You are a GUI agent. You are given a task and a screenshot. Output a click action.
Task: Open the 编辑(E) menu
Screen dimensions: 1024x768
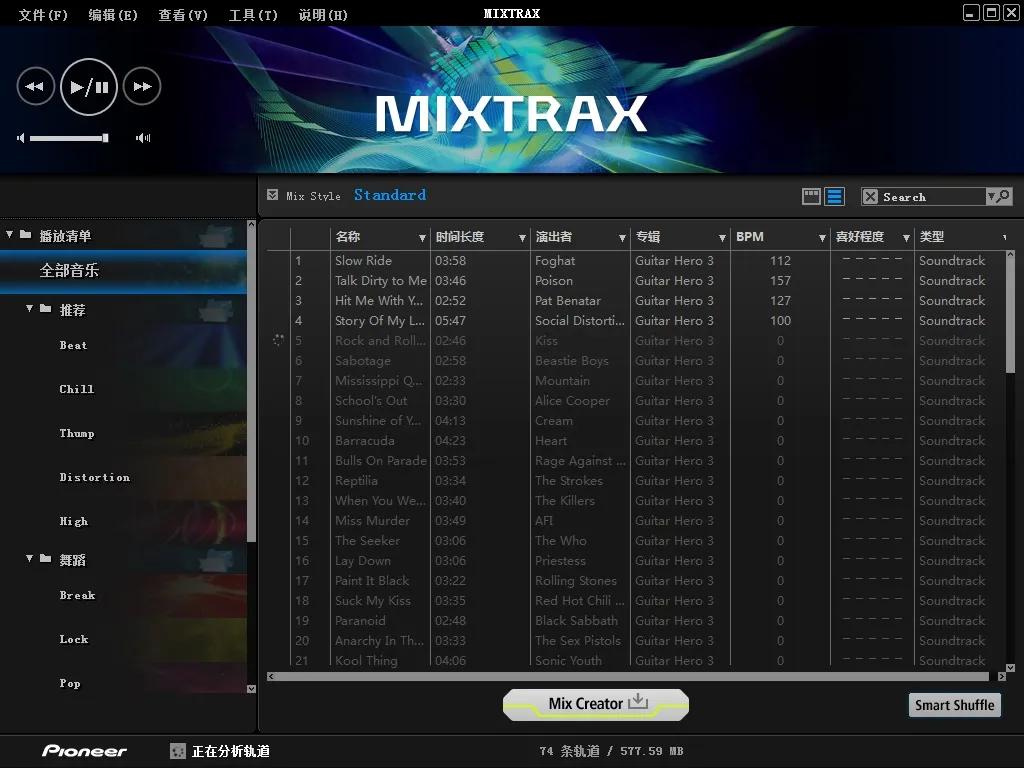tap(113, 14)
